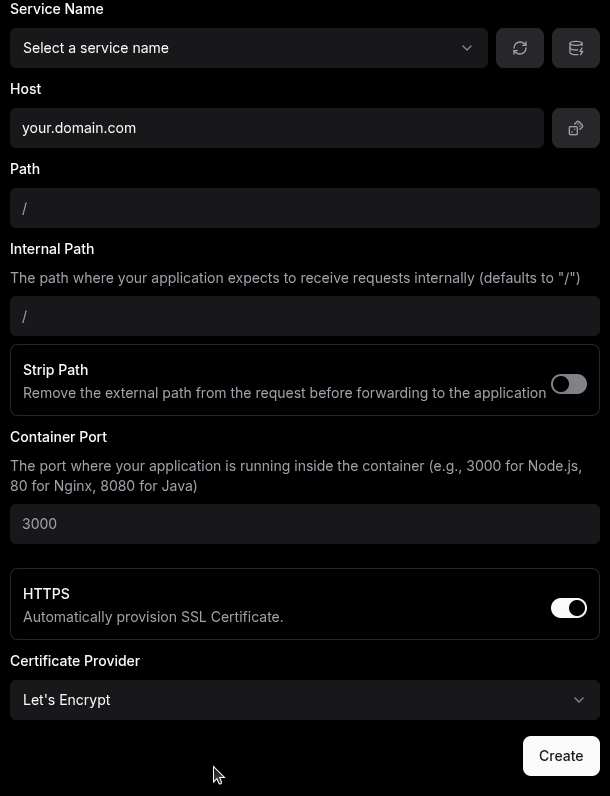
Task: Click the Certificate Provider chevron arrow
Action: tap(579, 700)
